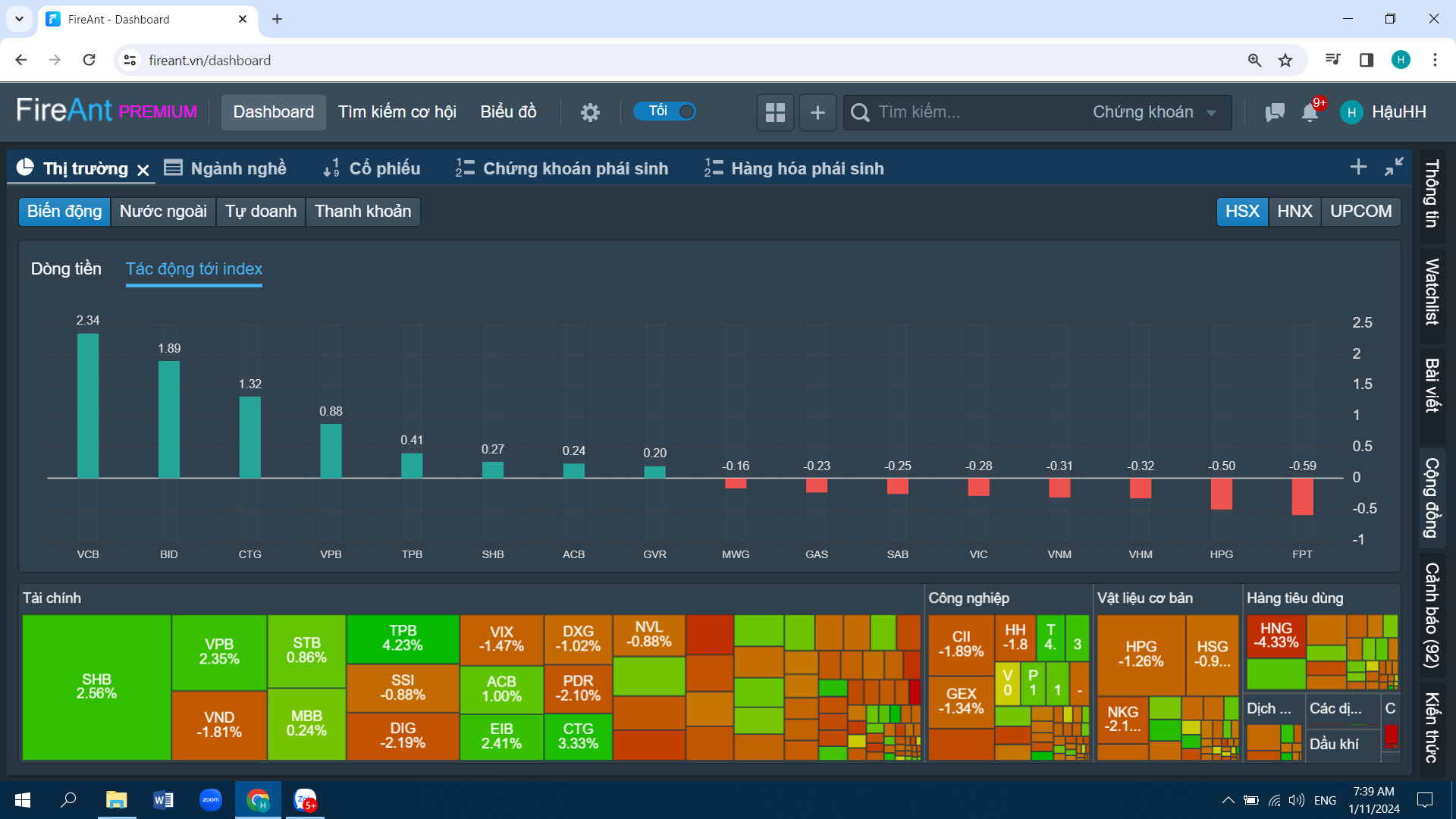Open the grid layout icon
The height and width of the screenshot is (819, 1456).
coord(775,112)
